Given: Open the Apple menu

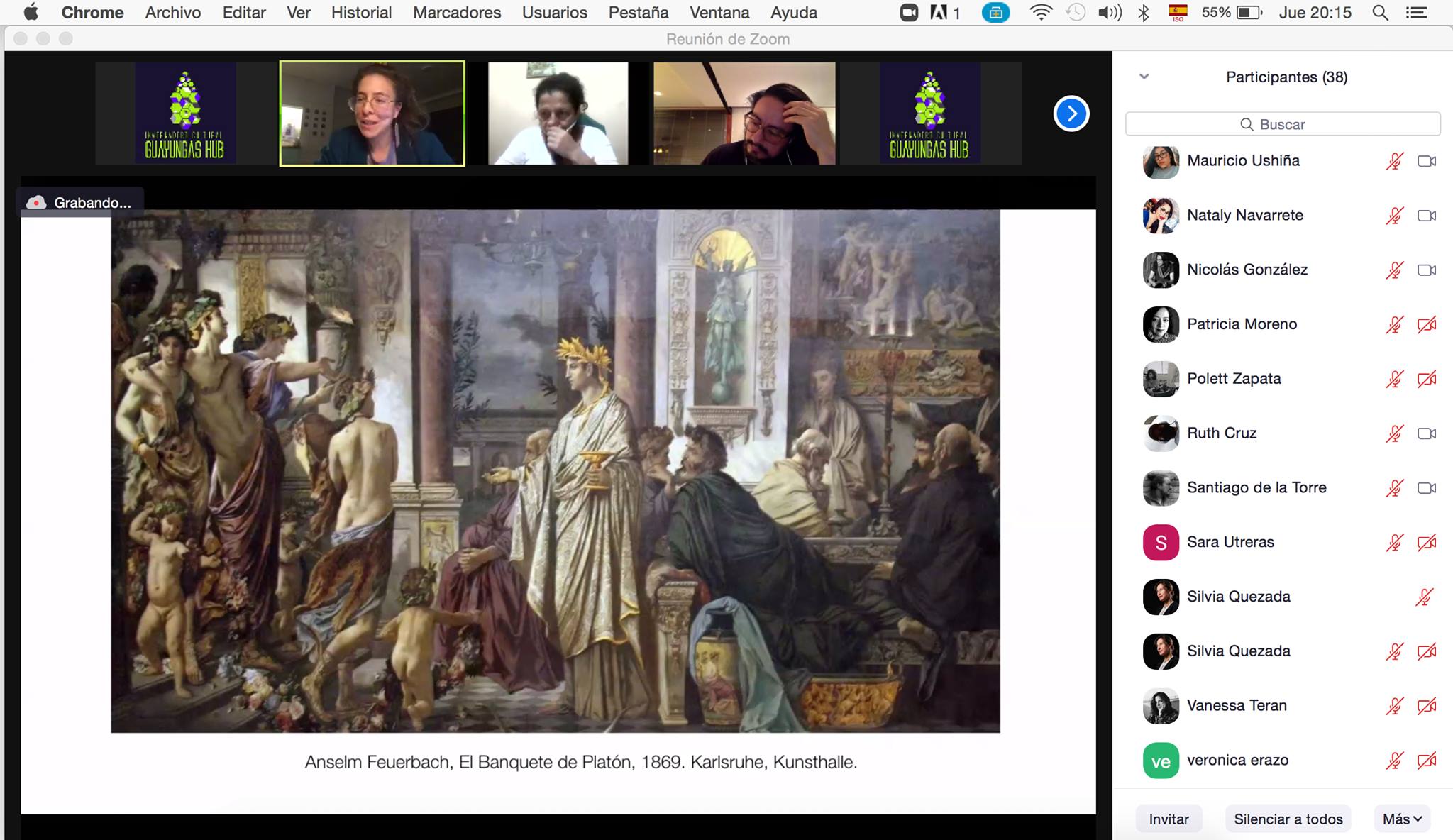Looking at the screenshot, I should [x=31, y=12].
